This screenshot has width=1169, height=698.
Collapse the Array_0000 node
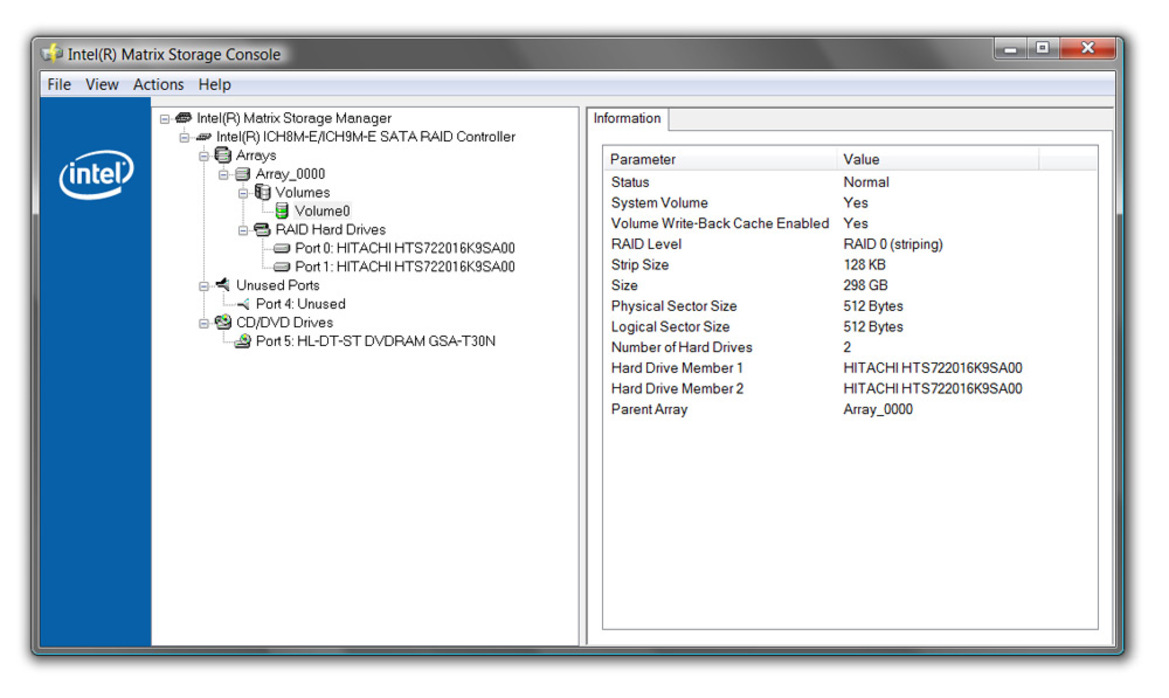[x=223, y=174]
